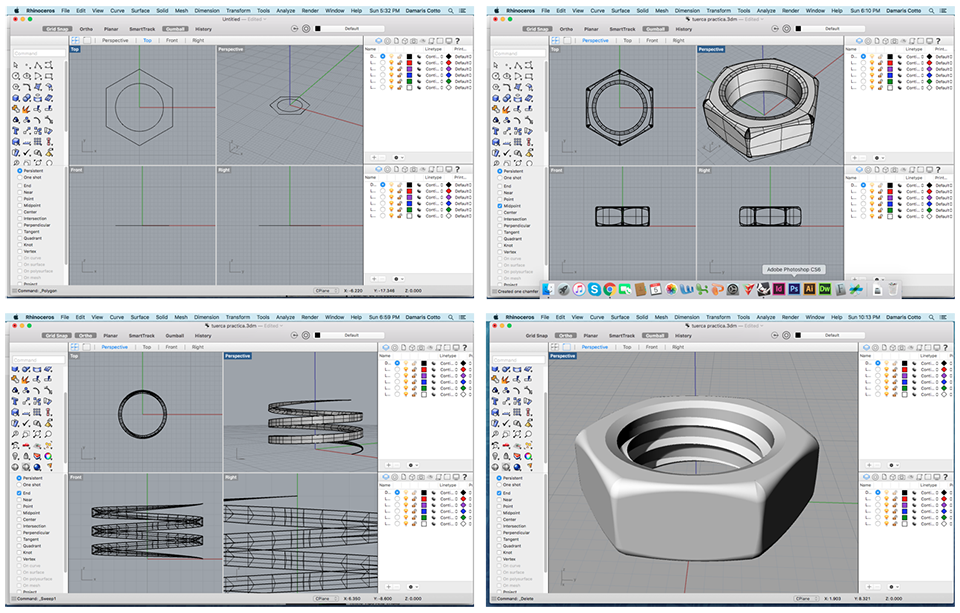This screenshot has width=960, height=613.
Task: Click the question-mark help icon in Untitled window upper panel
Action: pyautogui.click(x=457, y=40)
